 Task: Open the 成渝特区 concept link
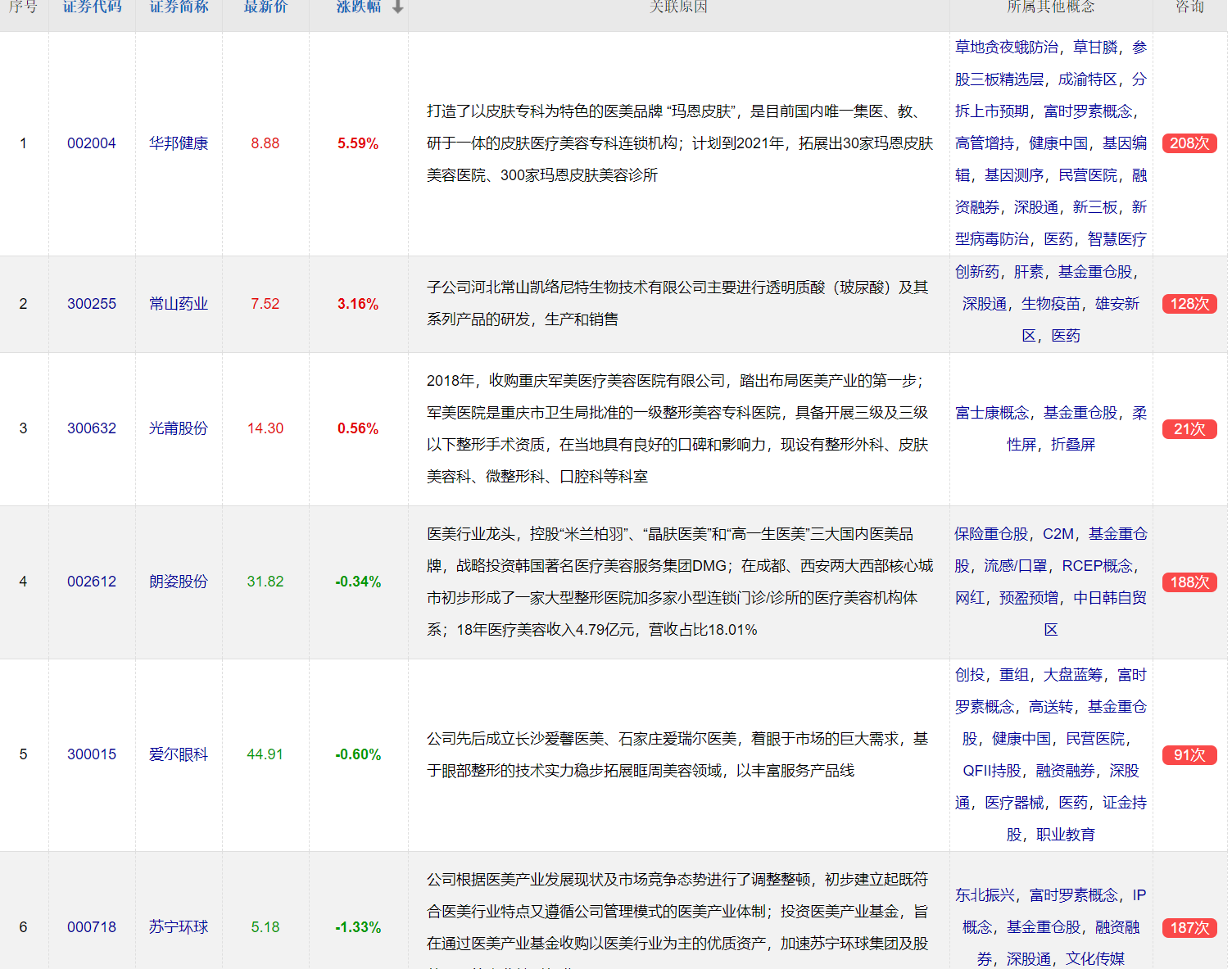1088,79
